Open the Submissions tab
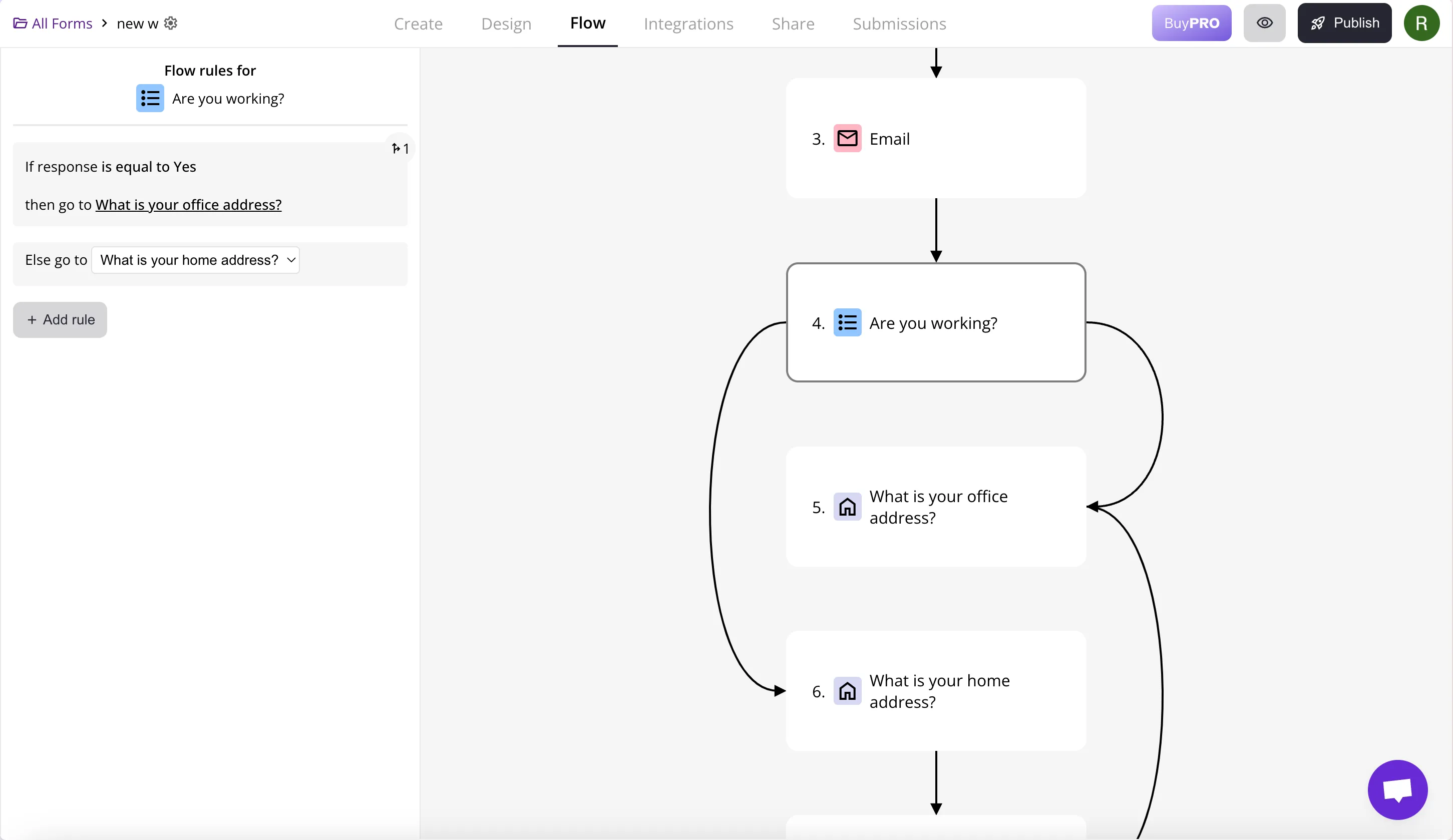 899,23
